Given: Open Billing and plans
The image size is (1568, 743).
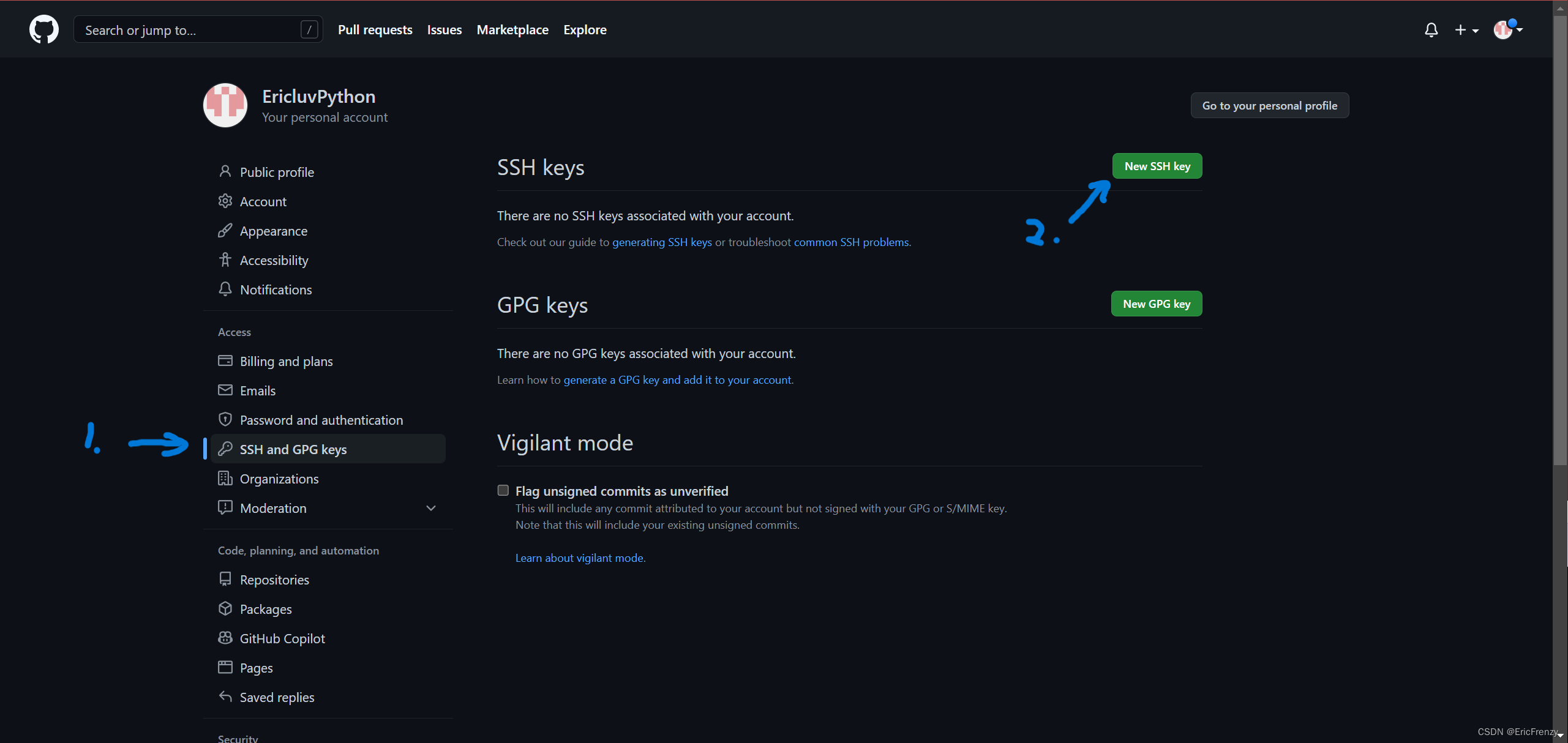Looking at the screenshot, I should (328, 361).
